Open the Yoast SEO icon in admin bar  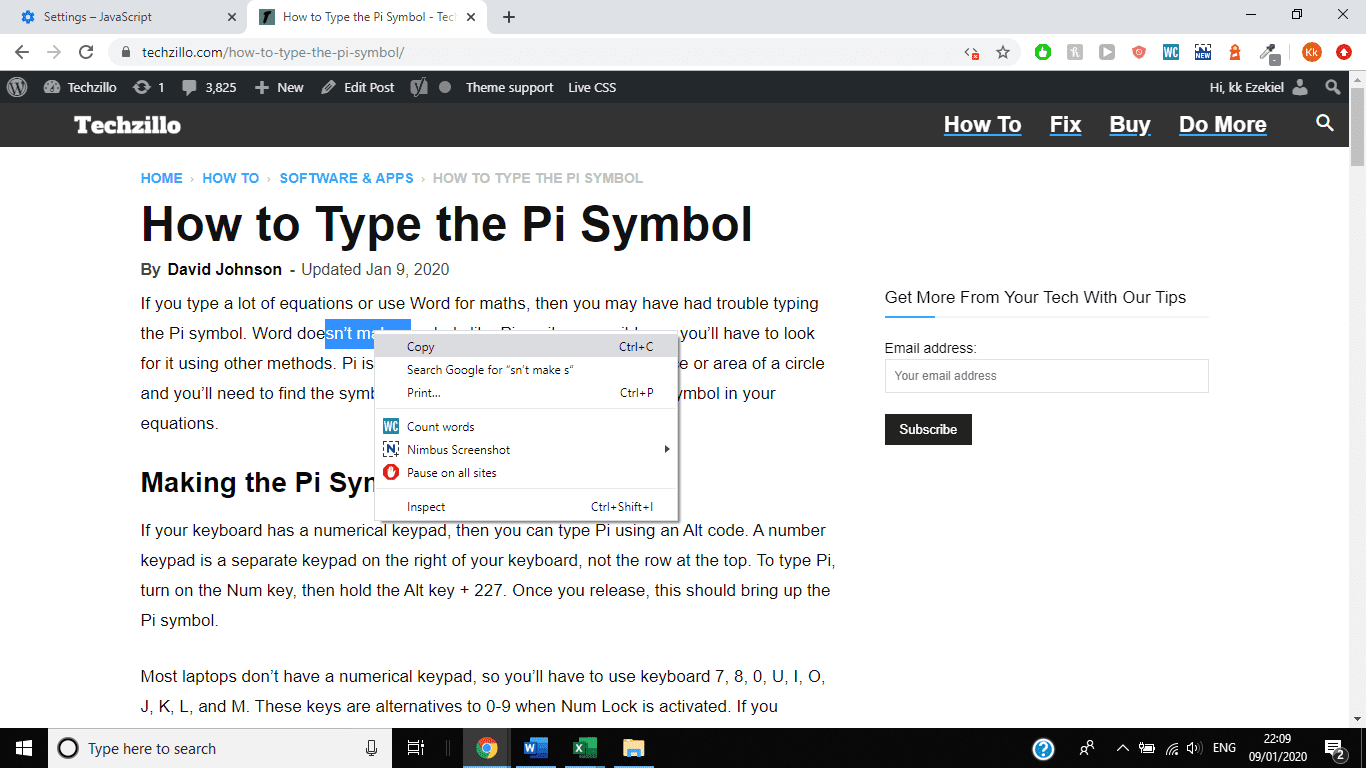[x=419, y=87]
